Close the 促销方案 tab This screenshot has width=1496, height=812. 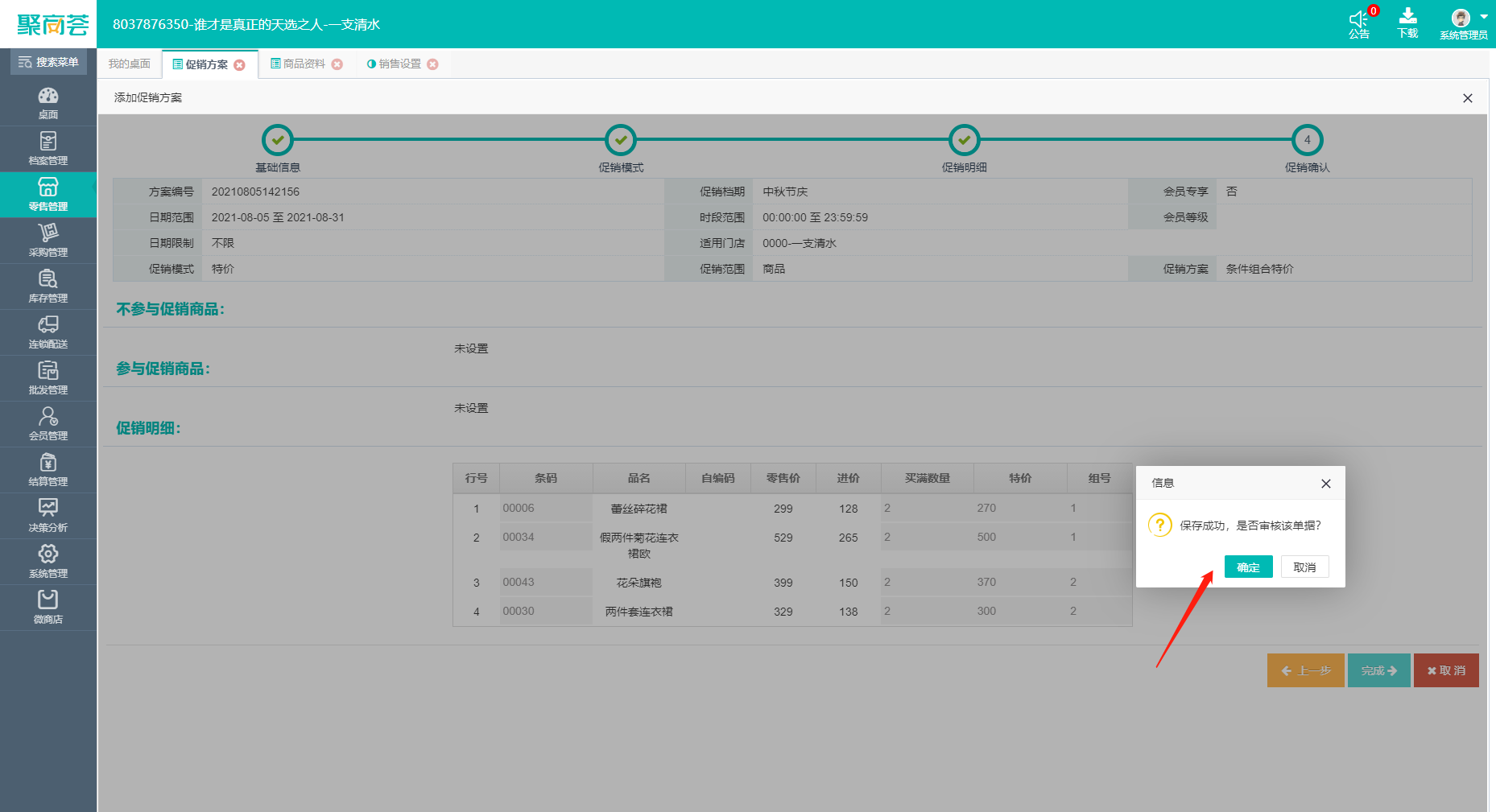pos(239,65)
